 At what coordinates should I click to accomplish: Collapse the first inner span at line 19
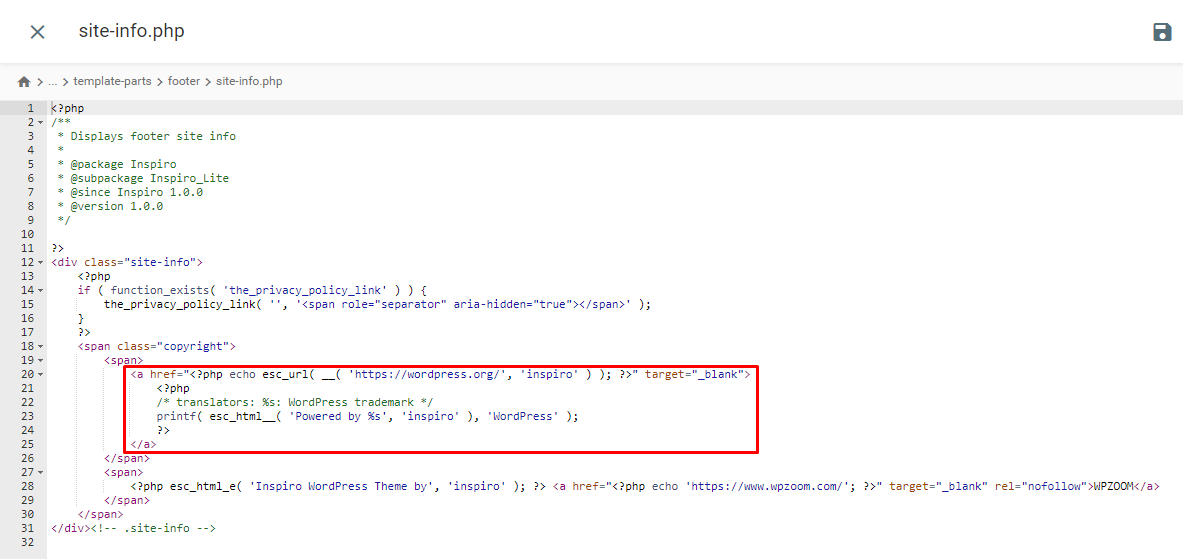[x=41, y=360]
